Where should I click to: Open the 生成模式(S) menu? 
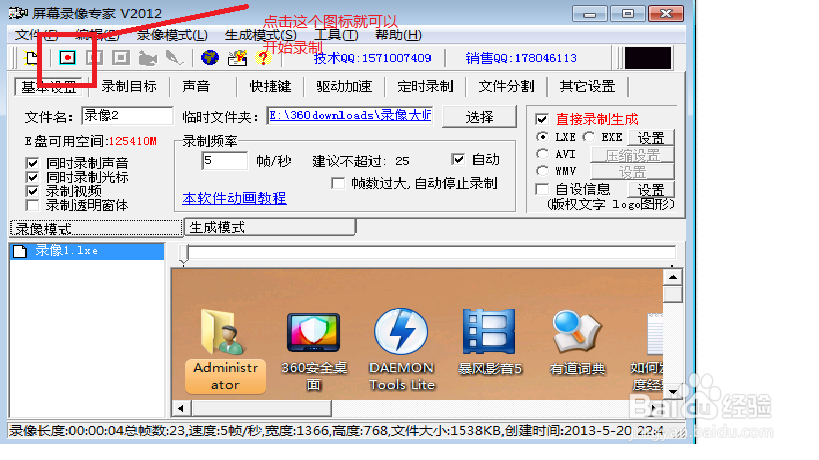(x=261, y=35)
